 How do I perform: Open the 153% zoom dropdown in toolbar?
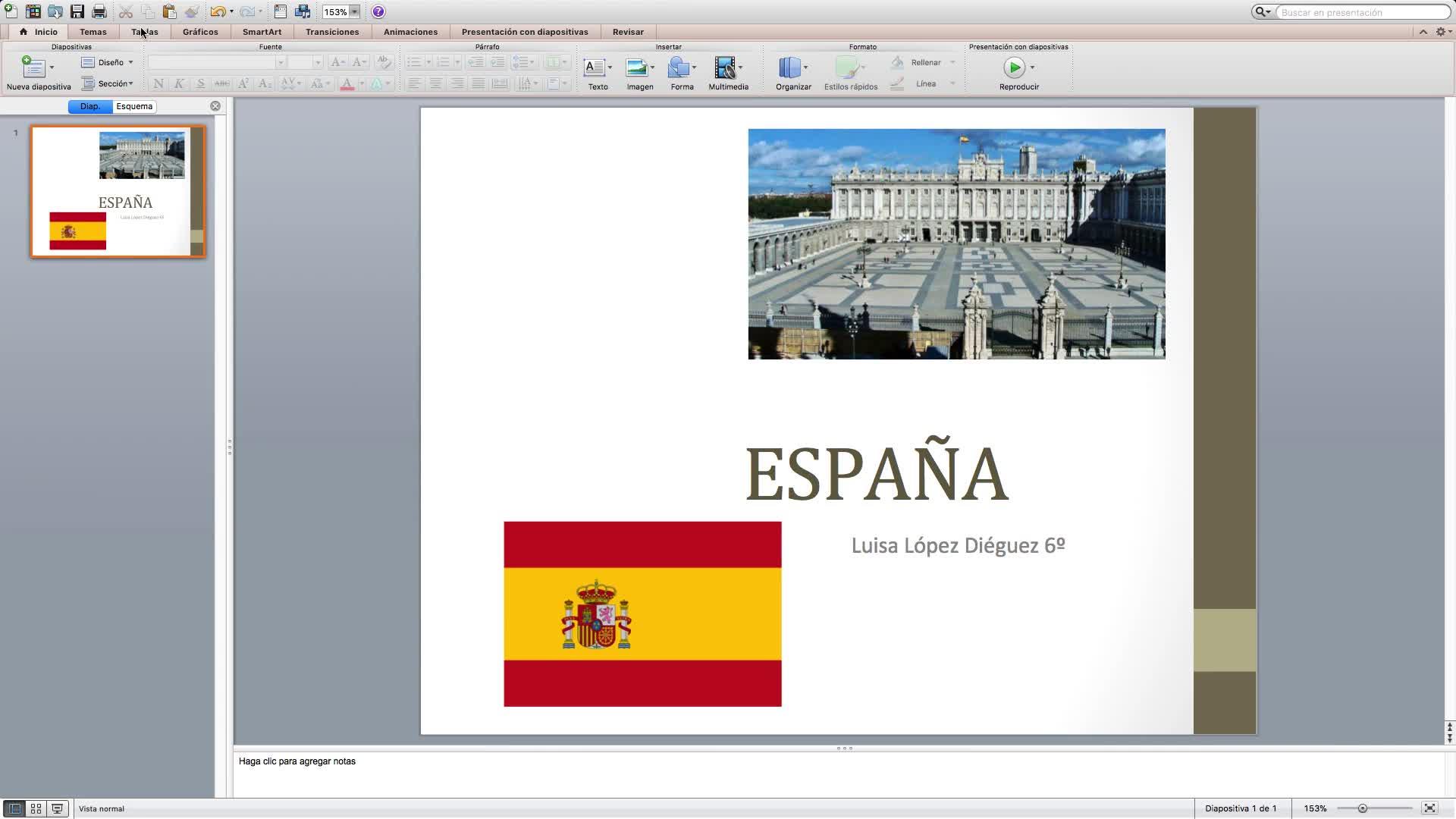[354, 12]
